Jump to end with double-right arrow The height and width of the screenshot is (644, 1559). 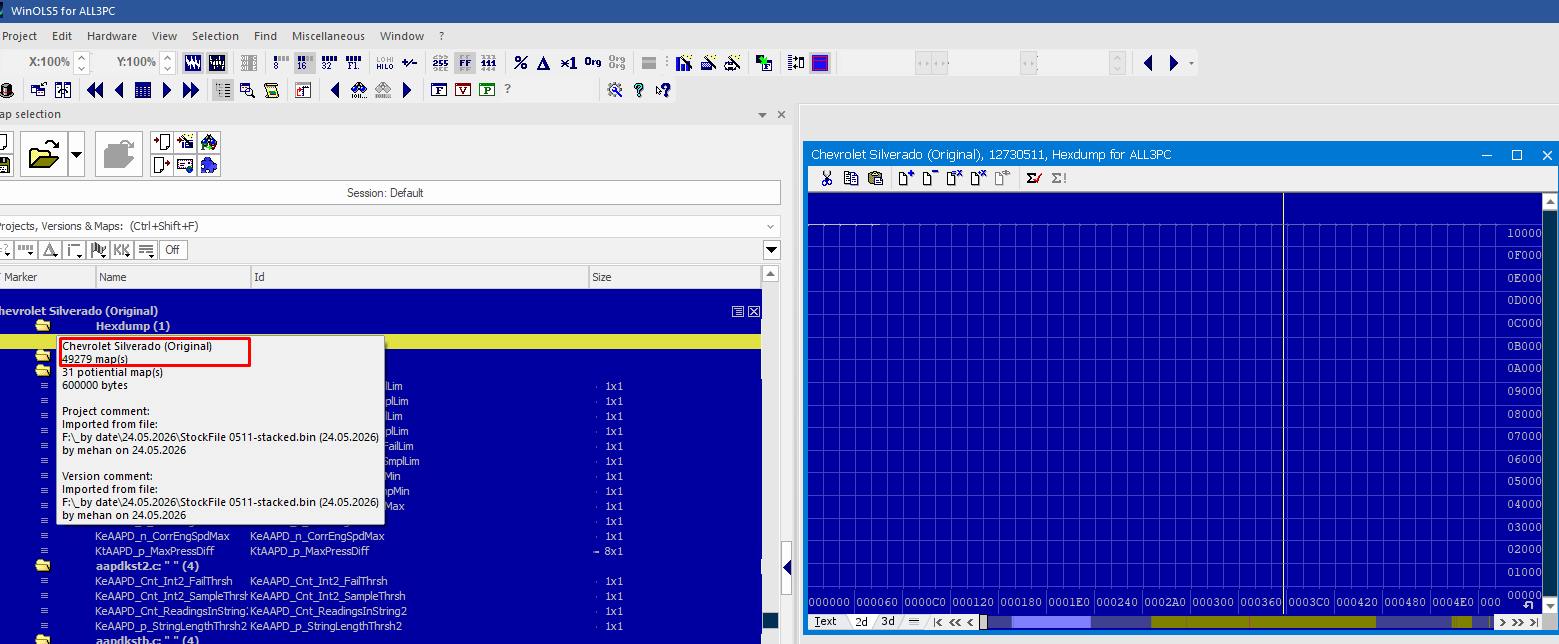[190, 90]
